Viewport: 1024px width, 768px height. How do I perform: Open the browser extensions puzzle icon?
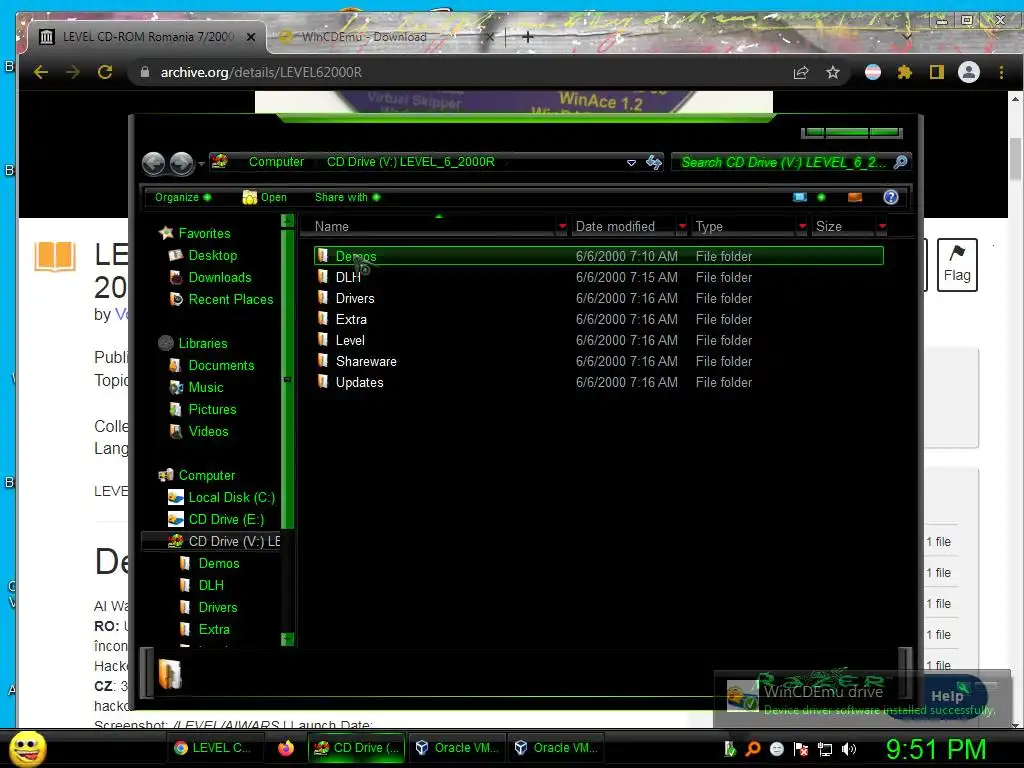point(904,72)
